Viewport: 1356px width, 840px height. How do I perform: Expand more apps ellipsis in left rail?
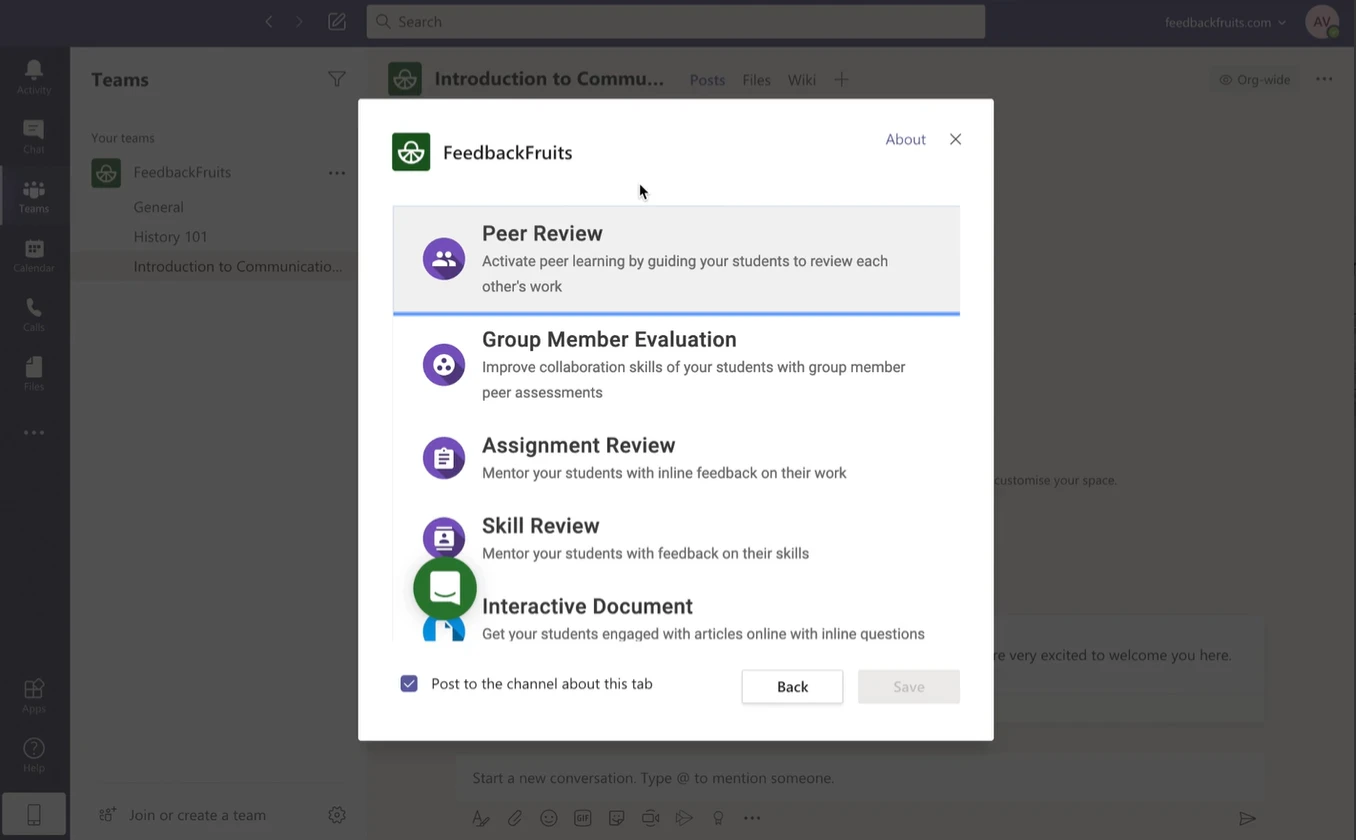pos(33,433)
